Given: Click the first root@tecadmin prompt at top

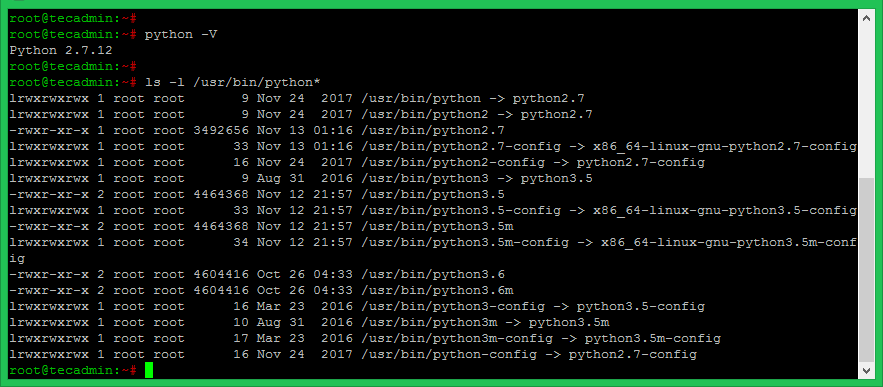Looking at the screenshot, I should pyautogui.click(x=73, y=18).
